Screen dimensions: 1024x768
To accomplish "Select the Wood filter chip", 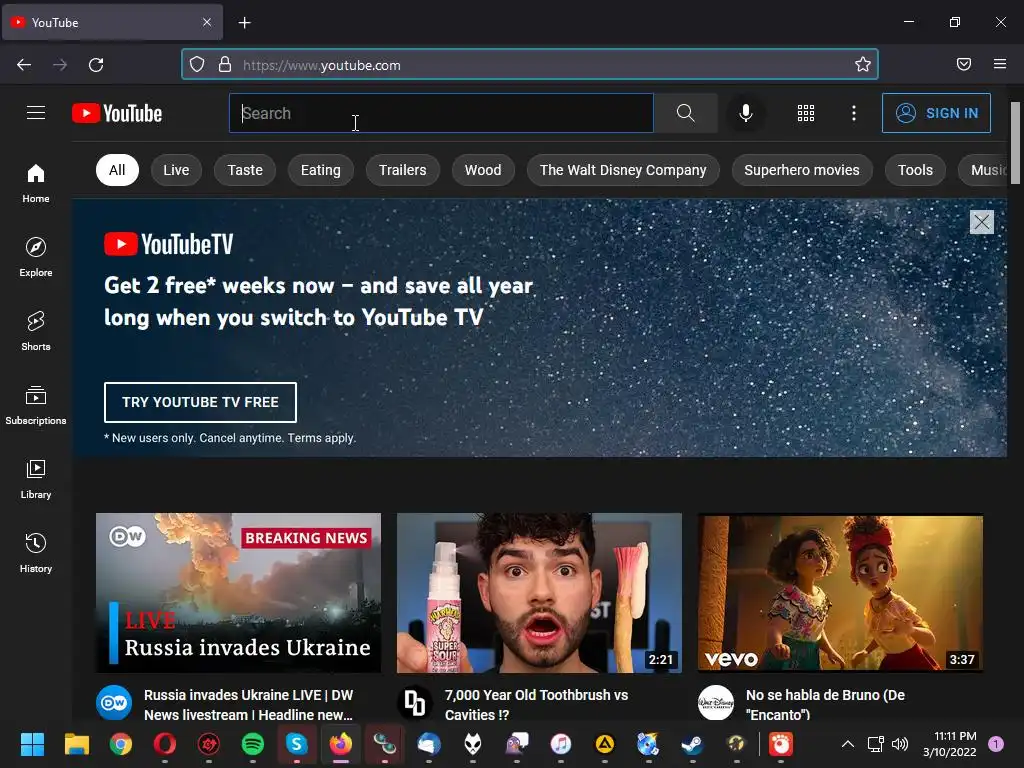I will click(483, 170).
